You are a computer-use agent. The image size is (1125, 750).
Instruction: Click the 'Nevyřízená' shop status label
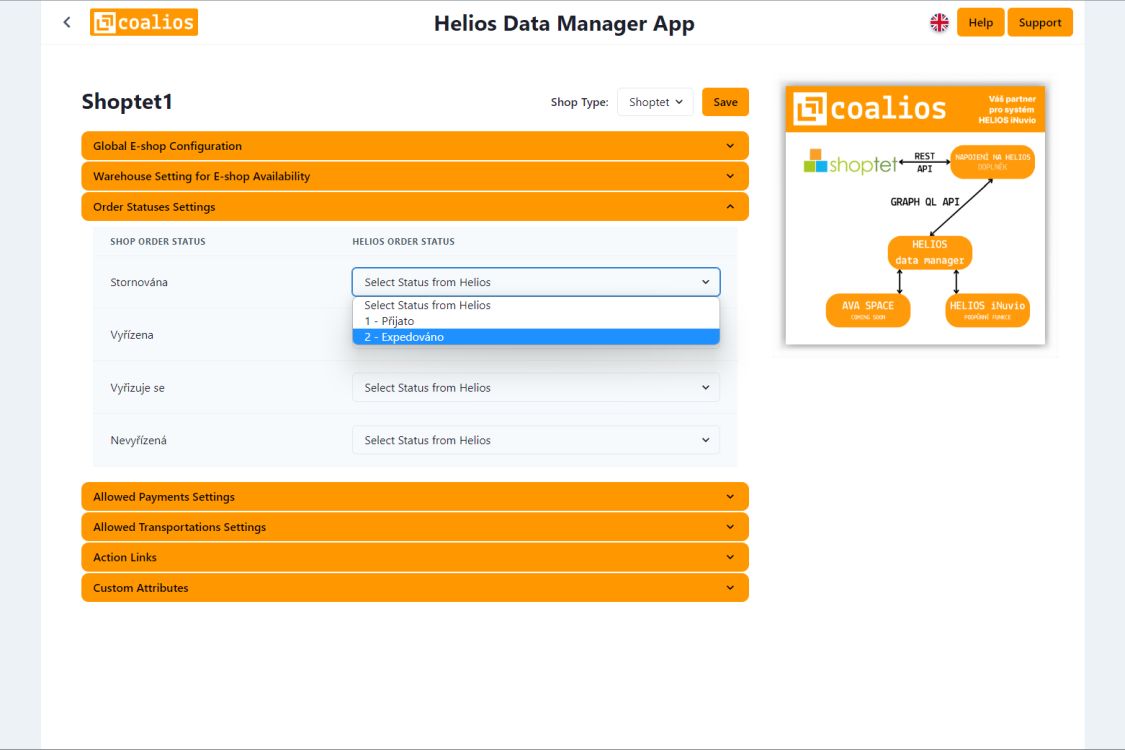coord(138,441)
